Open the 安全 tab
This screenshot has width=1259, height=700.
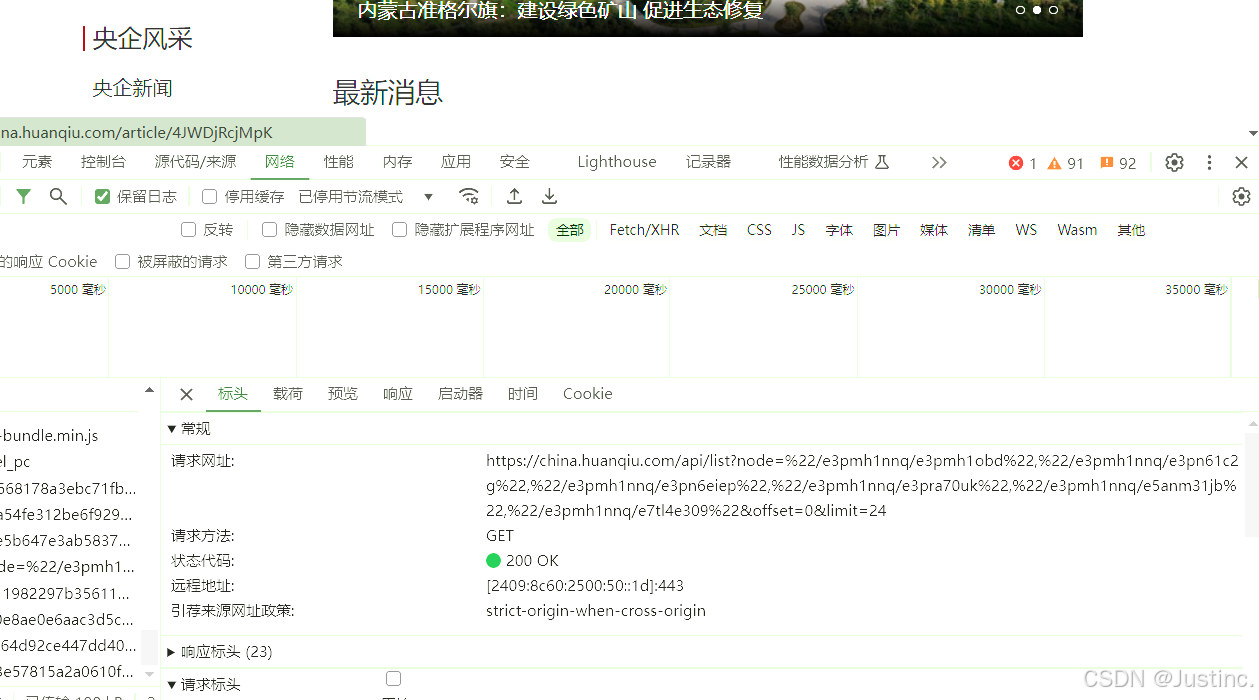(515, 162)
